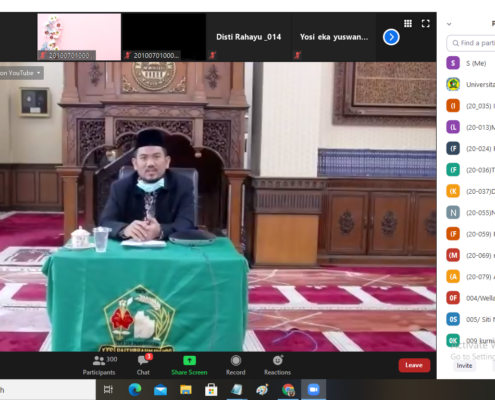Screen dimensions: 495x400
Task: Open the 'on YouTube' live stream dropdown
Action: (x=21, y=73)
